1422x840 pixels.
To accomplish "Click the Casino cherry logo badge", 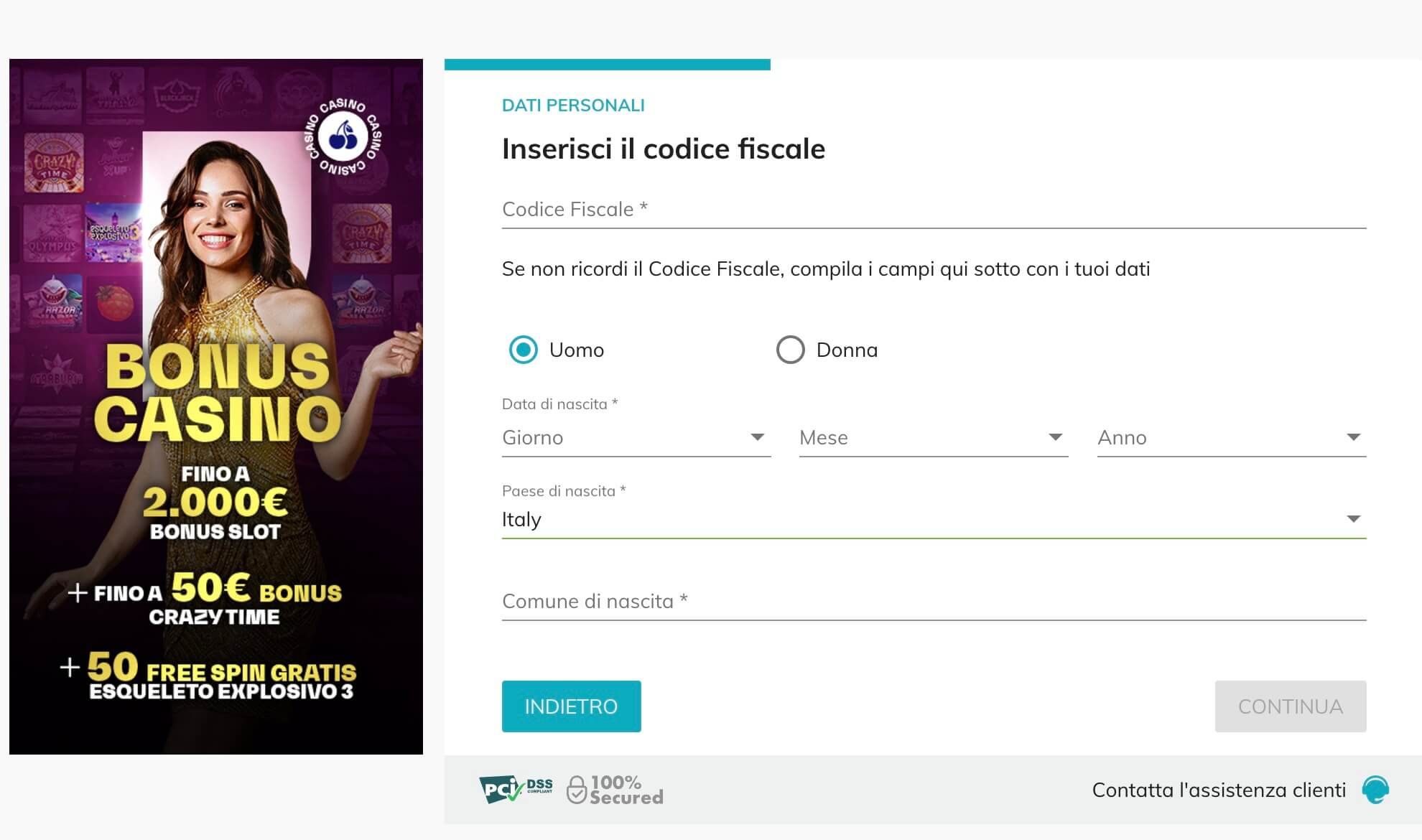I will tap(343, 136).
